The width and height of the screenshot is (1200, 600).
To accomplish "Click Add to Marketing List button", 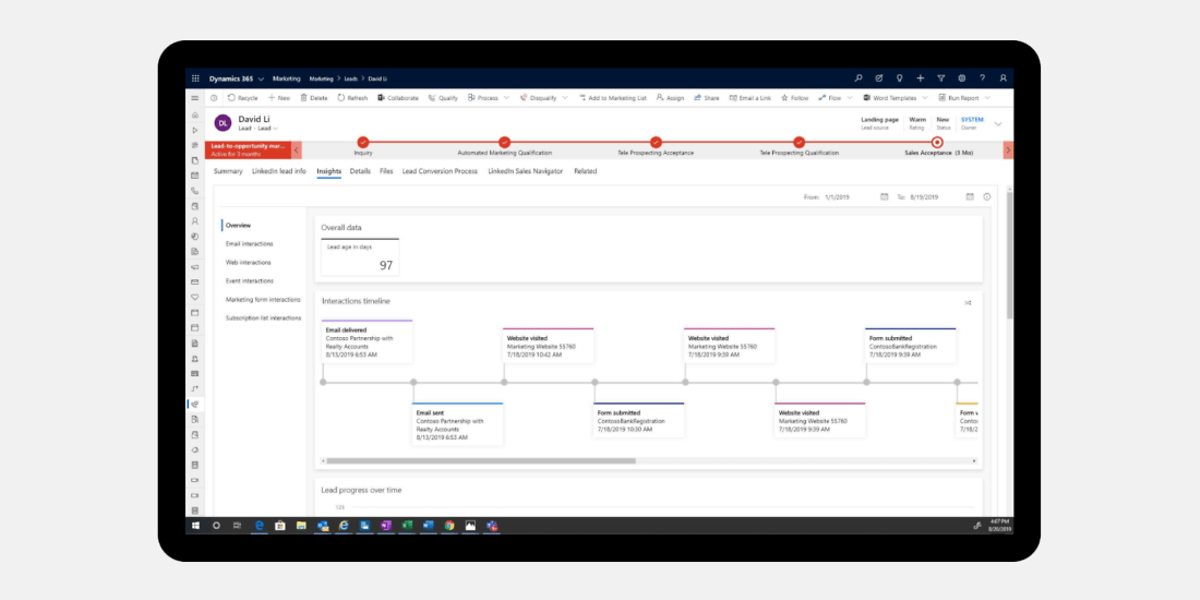I will (x=612, y=98).
